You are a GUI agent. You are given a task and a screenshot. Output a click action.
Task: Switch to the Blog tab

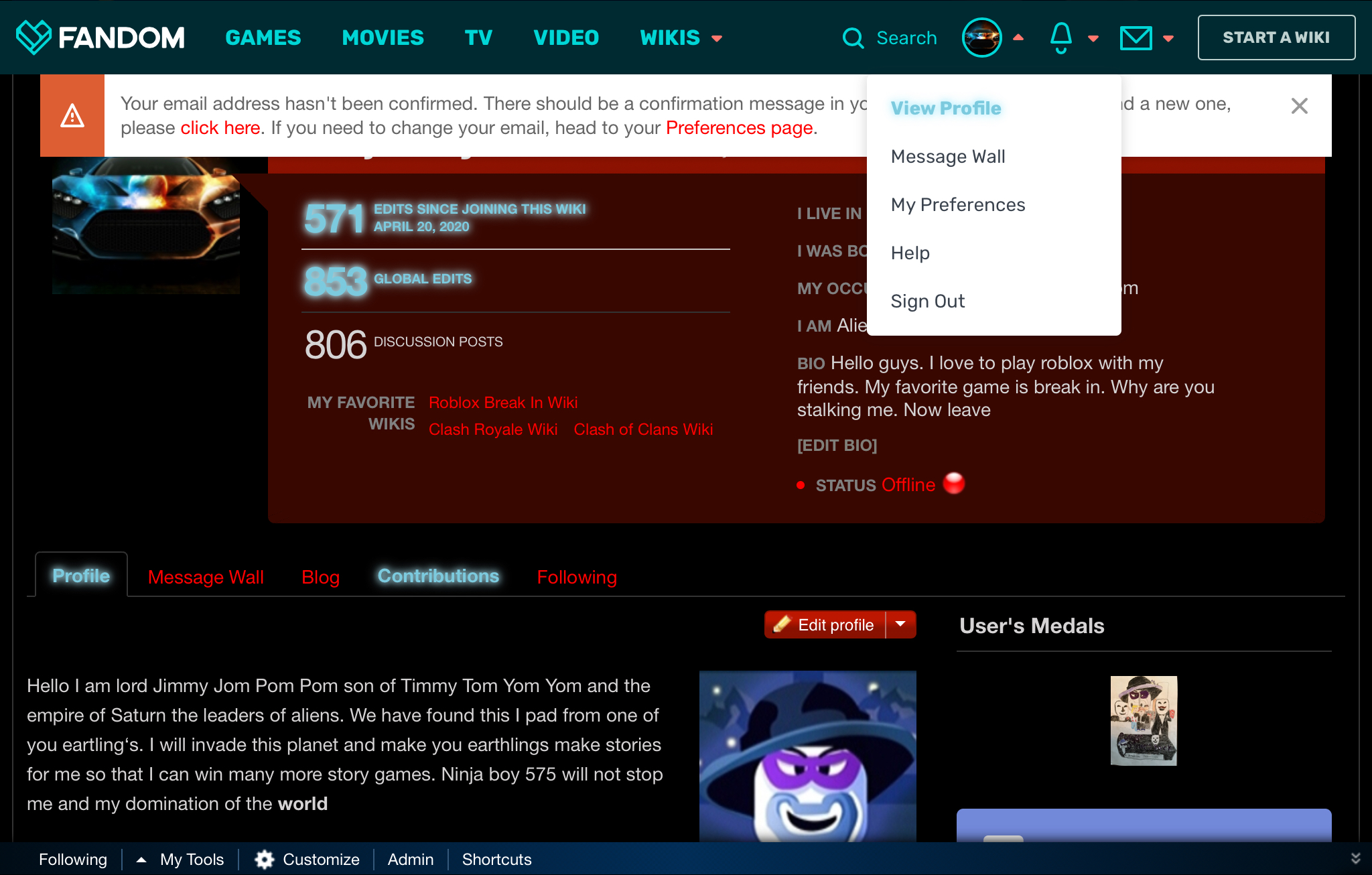pos(320,578)
